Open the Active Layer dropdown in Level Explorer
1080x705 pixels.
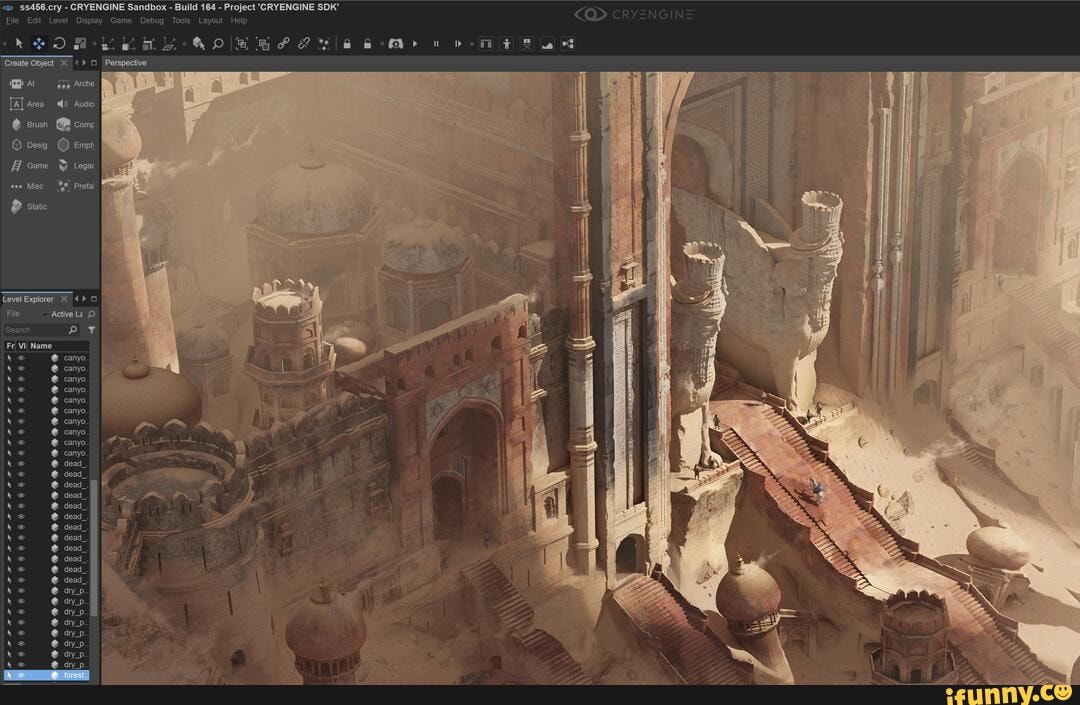click(x=68, y=314)
